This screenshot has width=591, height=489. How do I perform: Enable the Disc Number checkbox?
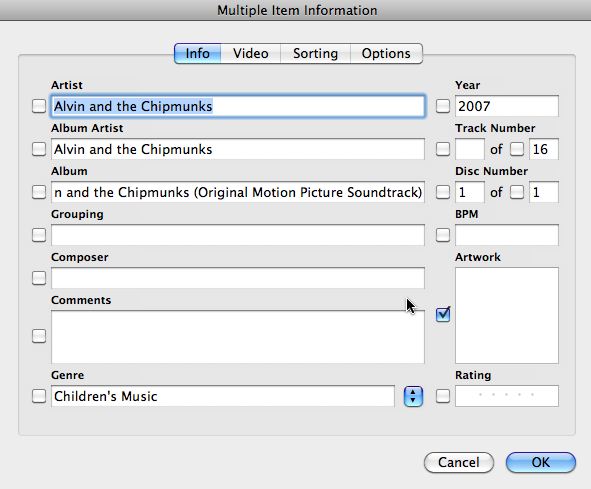443,192
